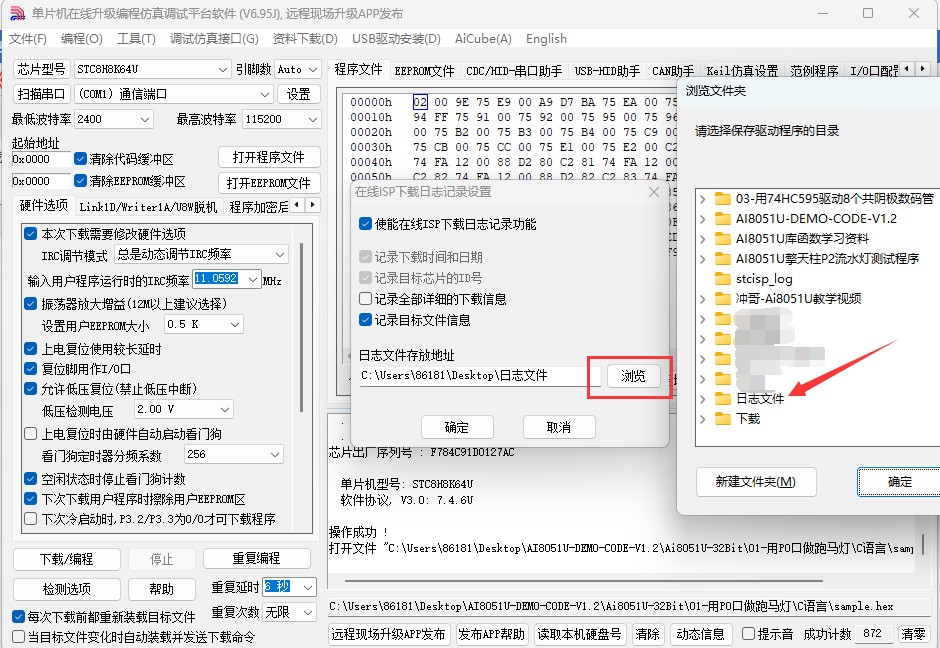Click the 打开程序文件 button
Image resolution: width=940 pixels, height=648 pixels.
pos(269,158)
